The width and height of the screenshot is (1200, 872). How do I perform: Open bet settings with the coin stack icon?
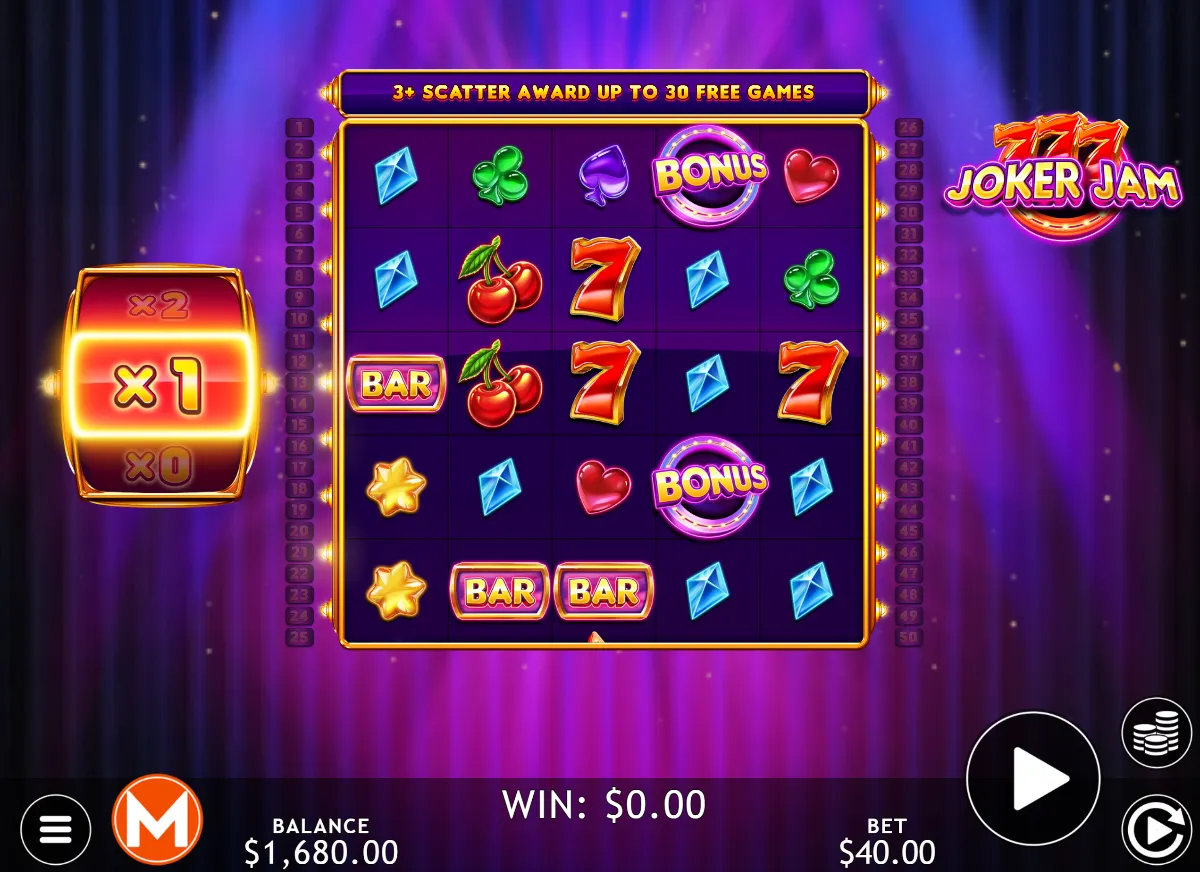point(1156,733)
